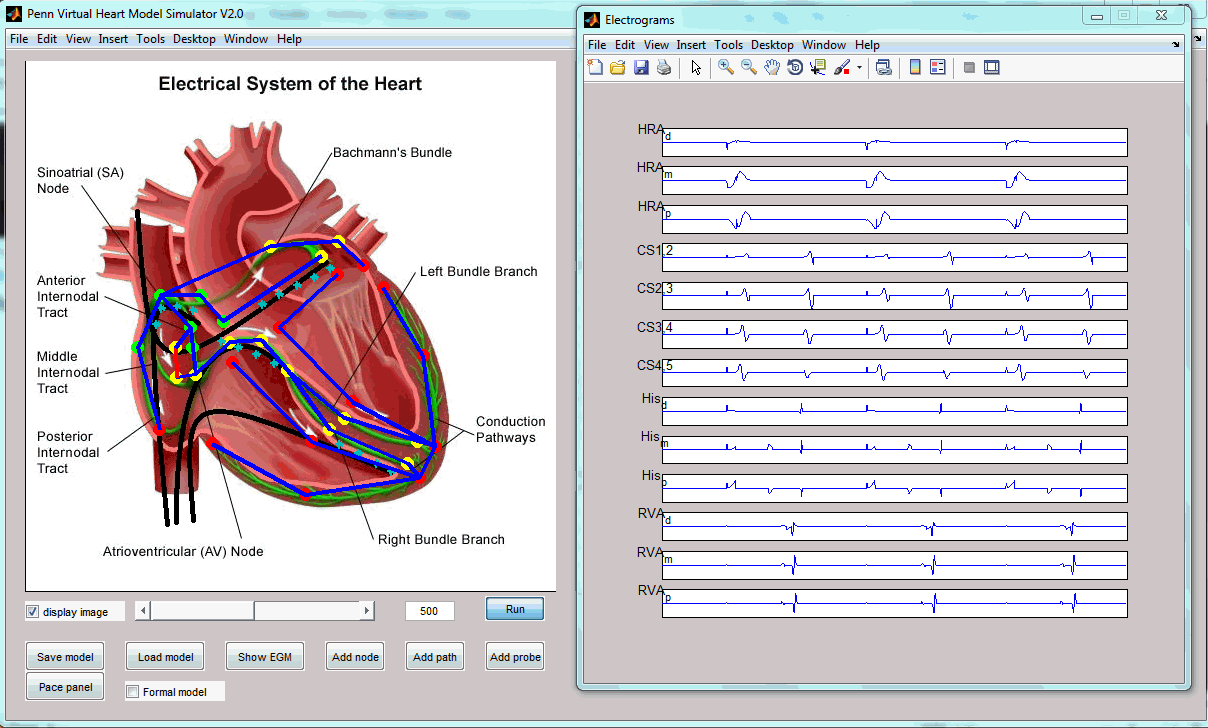1208x728 pixels.
Task: Open View menu in Heart Model Simulator window
Action: pos(78,39)
